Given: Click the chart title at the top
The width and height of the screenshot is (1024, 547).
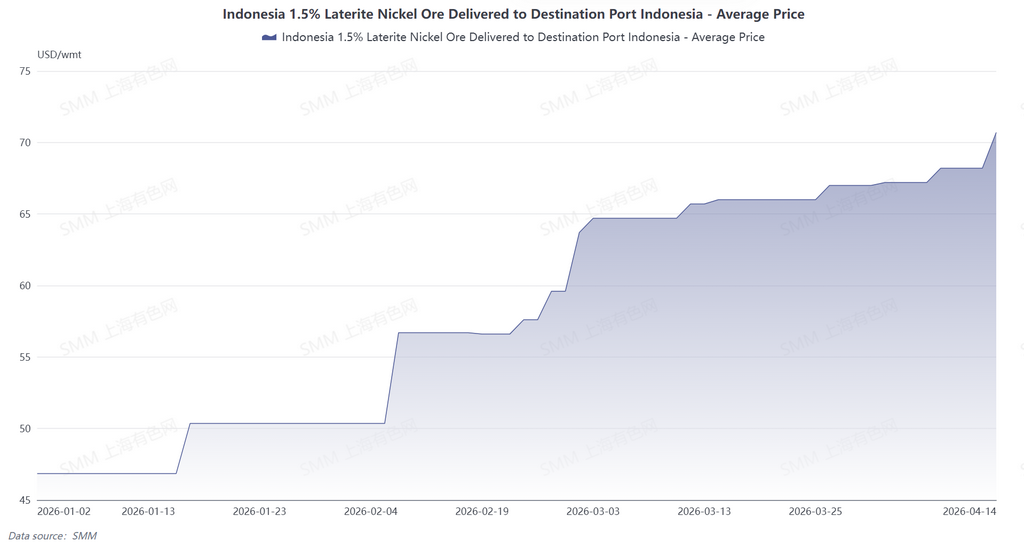Looking at the screenshot, I should [513, 15].
